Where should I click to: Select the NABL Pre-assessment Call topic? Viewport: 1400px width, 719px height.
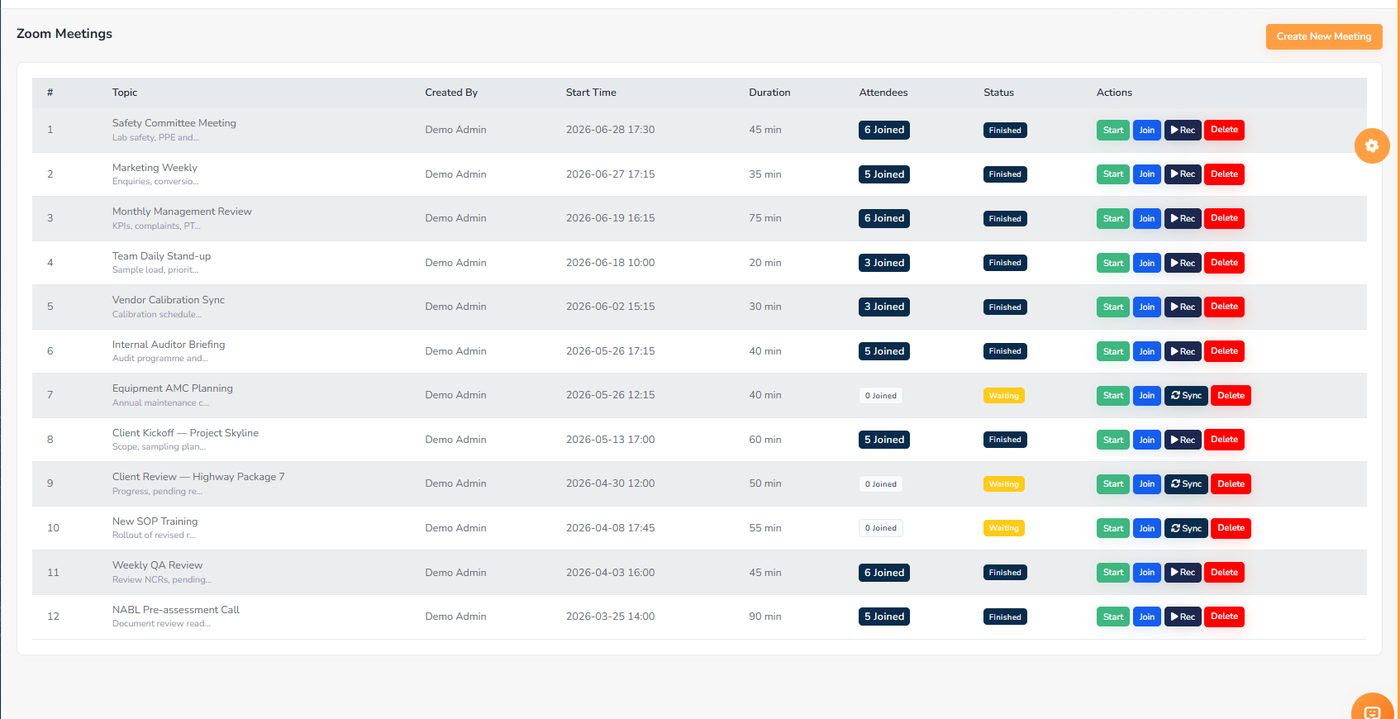click(x=176, y=610)
